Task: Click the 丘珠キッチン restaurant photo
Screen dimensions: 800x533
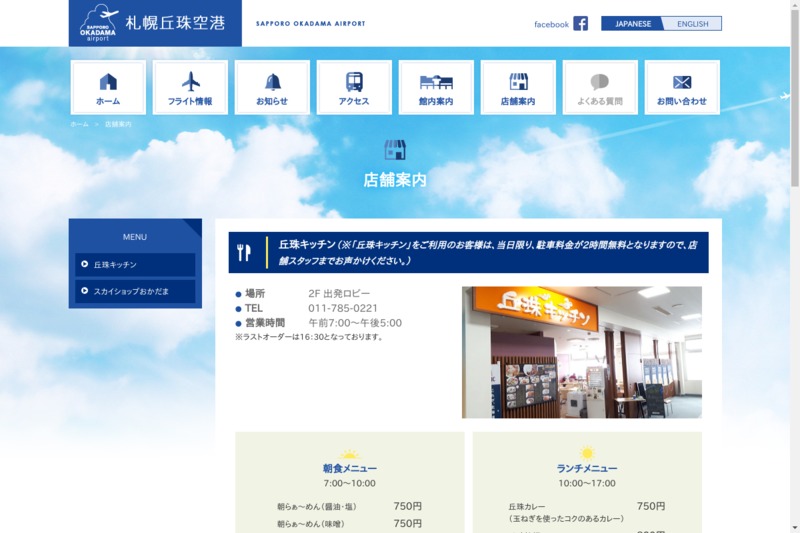Action: pos(581,352)
